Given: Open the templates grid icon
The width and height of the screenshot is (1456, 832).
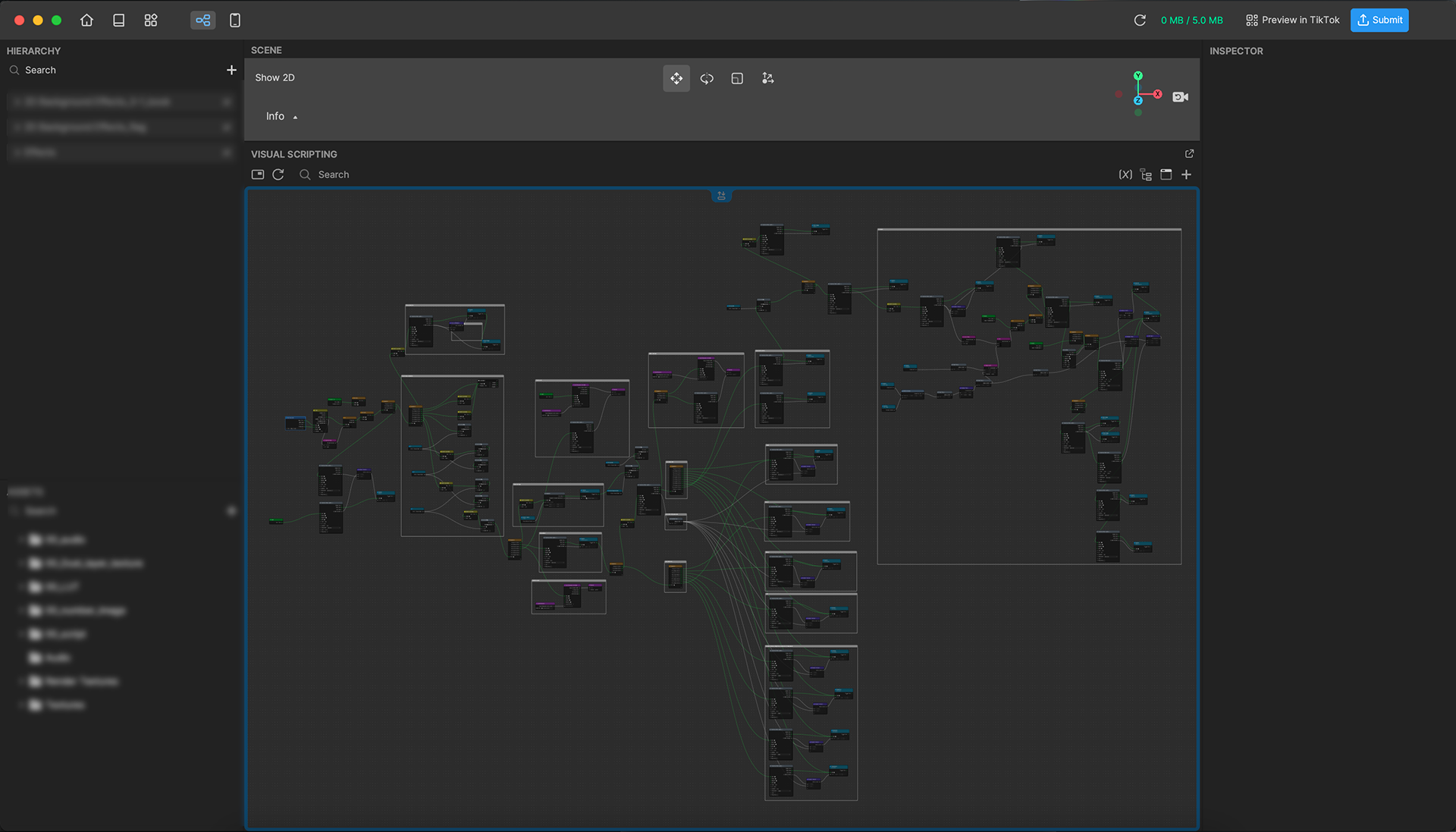Looking at the screenshot, I should [x=151, y=20].
